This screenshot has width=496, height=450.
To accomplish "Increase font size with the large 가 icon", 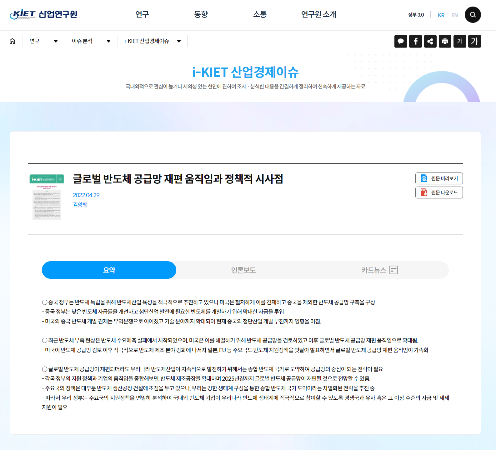I will click(x=474, y=41).
